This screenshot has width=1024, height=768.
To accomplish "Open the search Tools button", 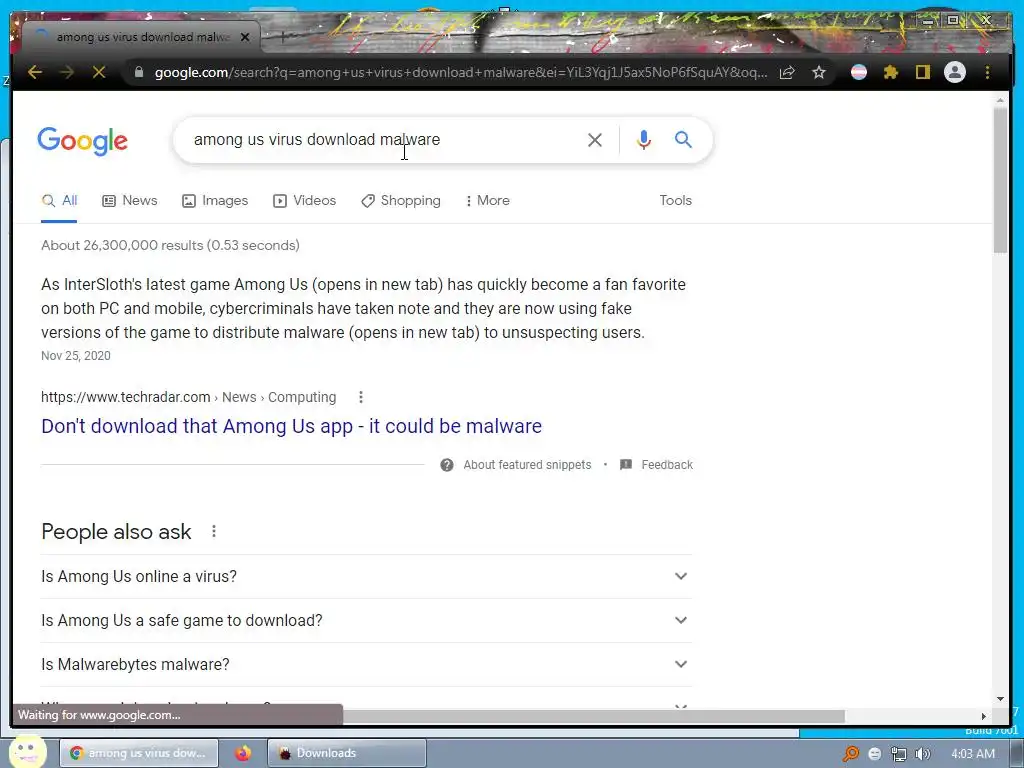I will click(x=675, y=200).
